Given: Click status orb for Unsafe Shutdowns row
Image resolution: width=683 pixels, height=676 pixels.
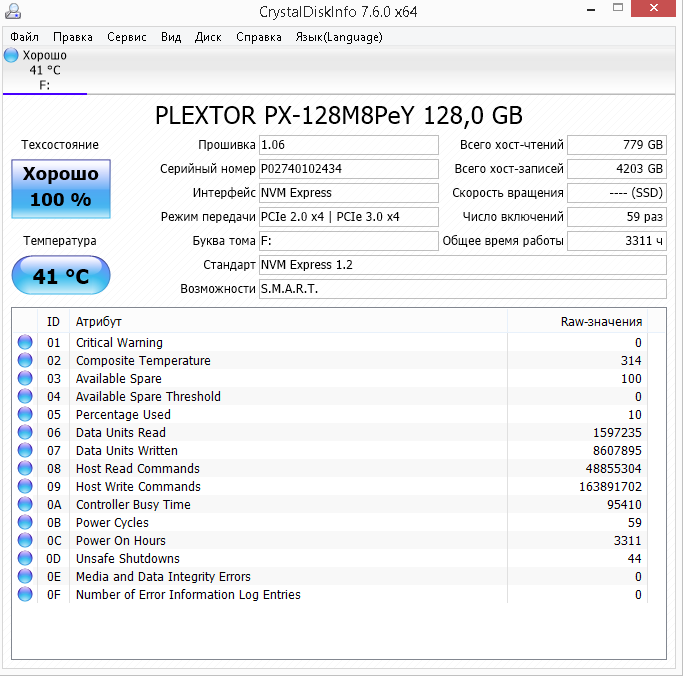Looking at the screenshot, I should [25, 558].
